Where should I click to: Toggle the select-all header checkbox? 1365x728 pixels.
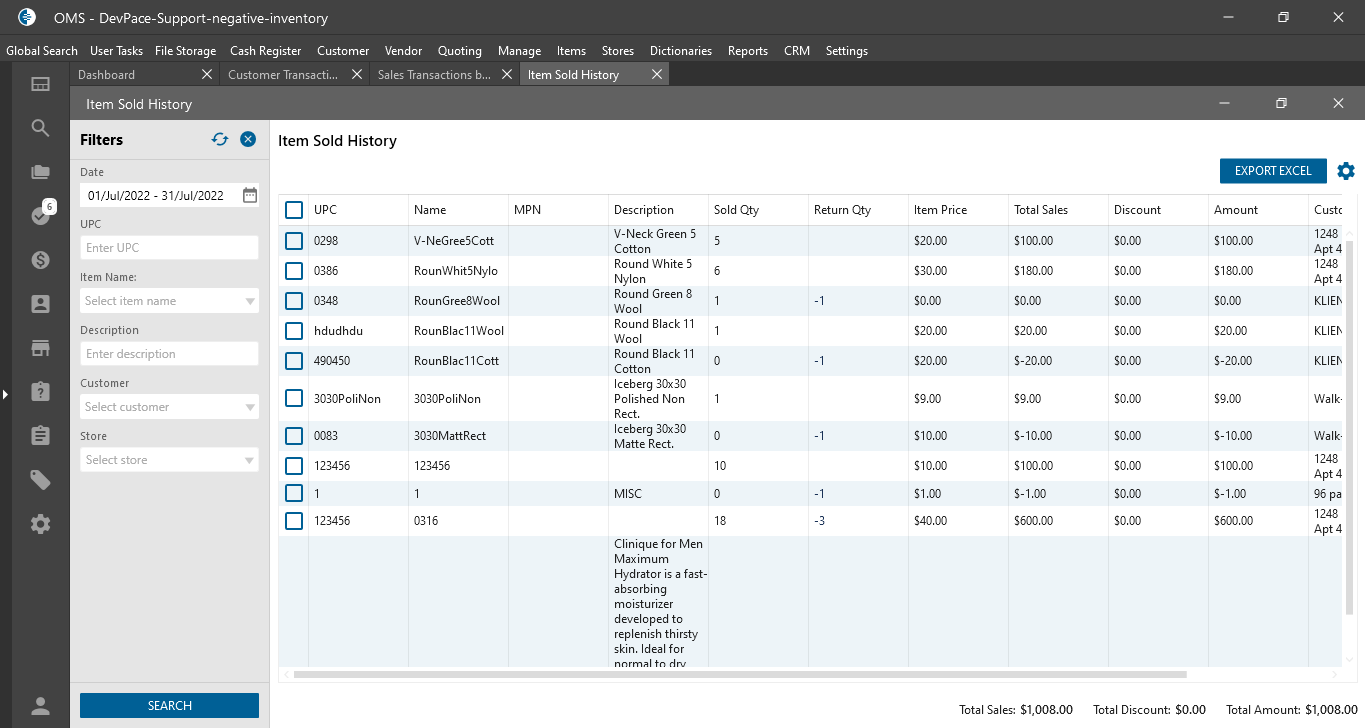pyautogui.click(x=294, y=210)
